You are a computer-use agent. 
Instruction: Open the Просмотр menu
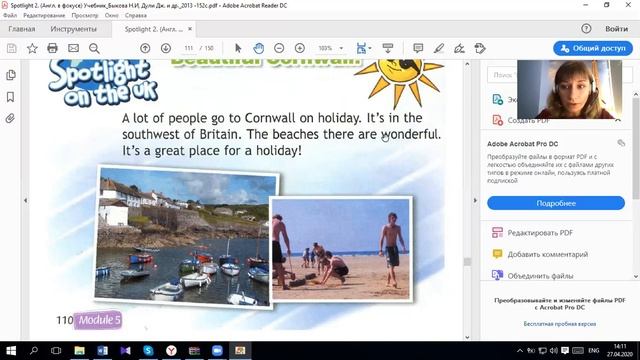pos(85,15)
